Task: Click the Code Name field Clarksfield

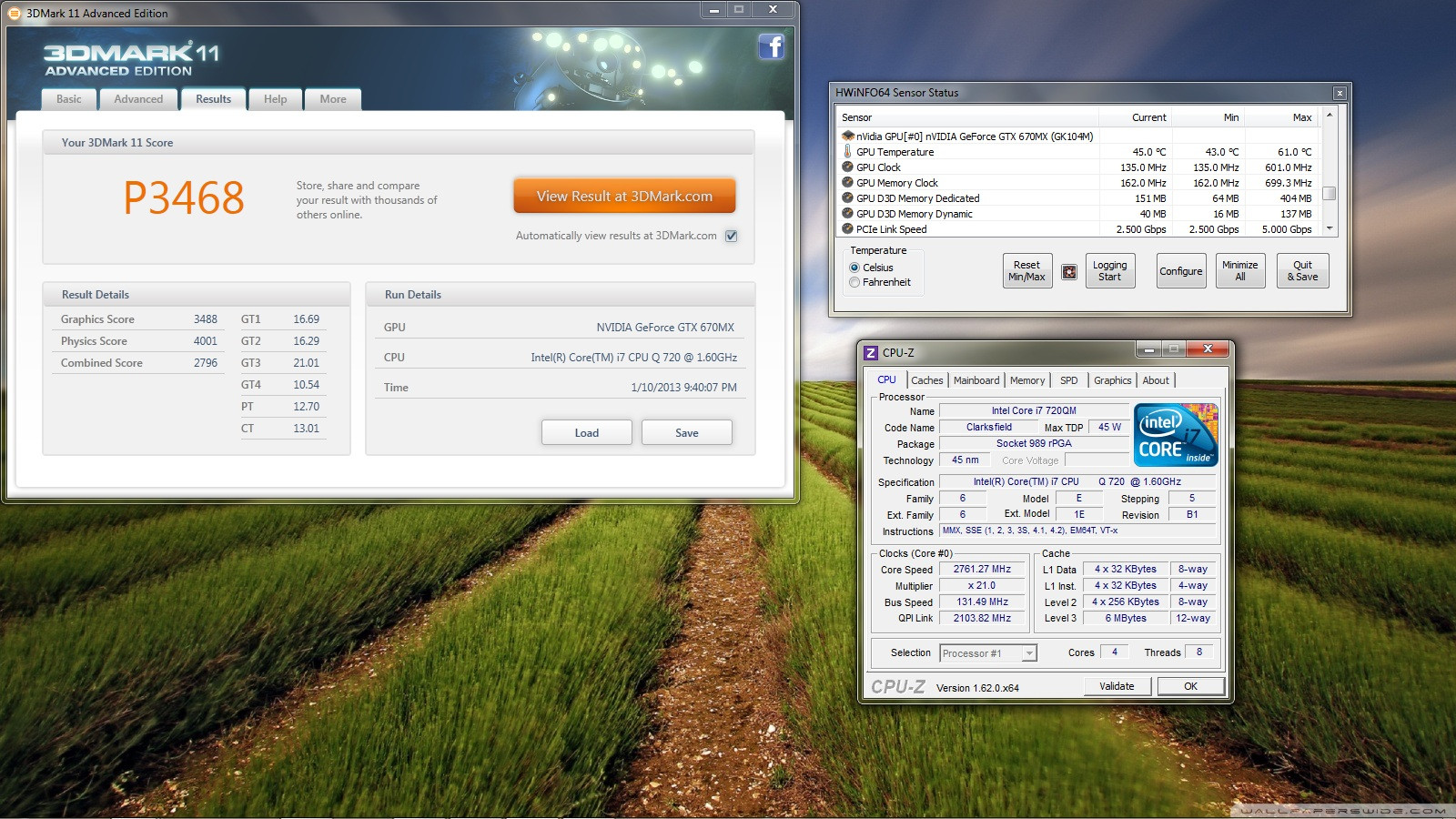Action: point(989,427)
